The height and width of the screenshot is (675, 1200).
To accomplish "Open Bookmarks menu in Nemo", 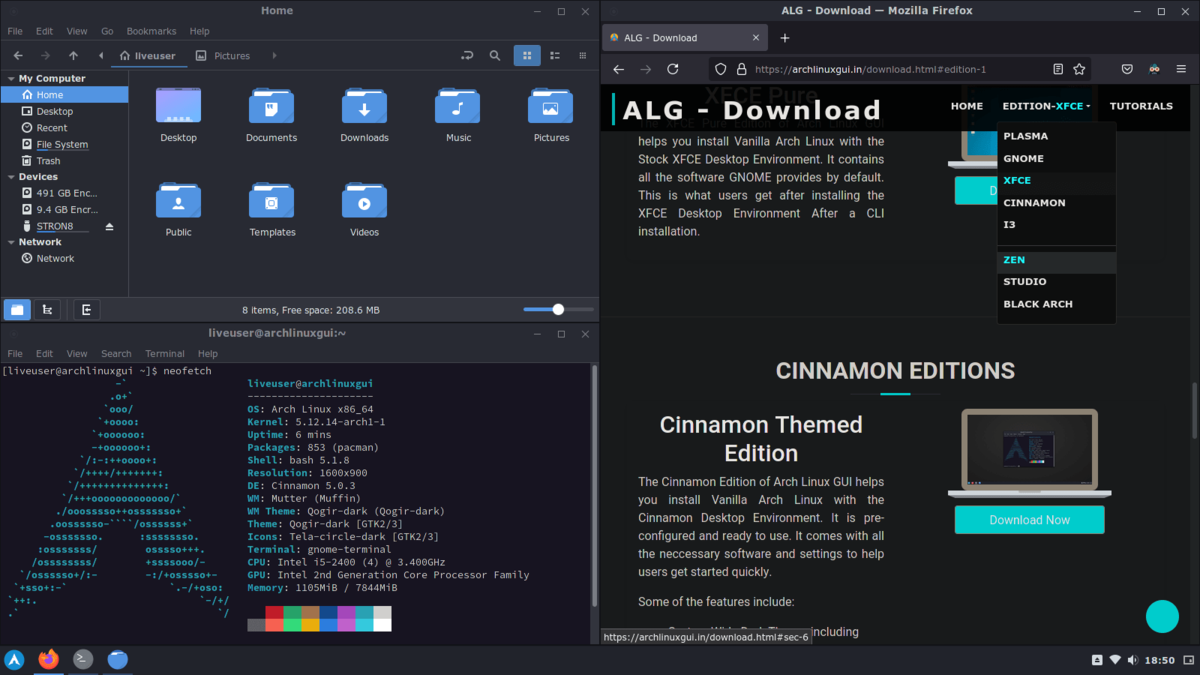I will point(150,32).
